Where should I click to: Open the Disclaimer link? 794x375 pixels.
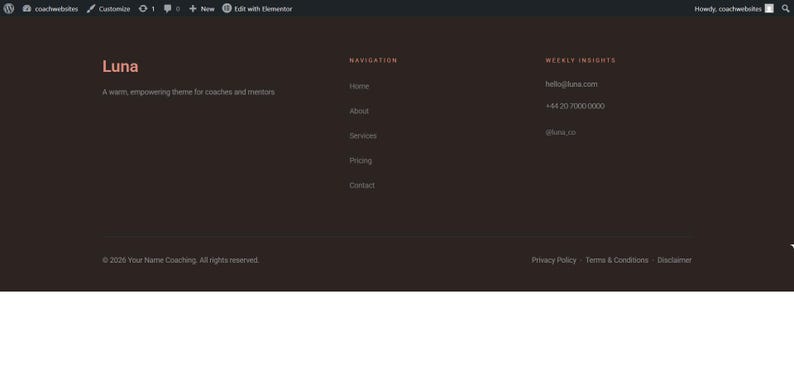(674, 260)
